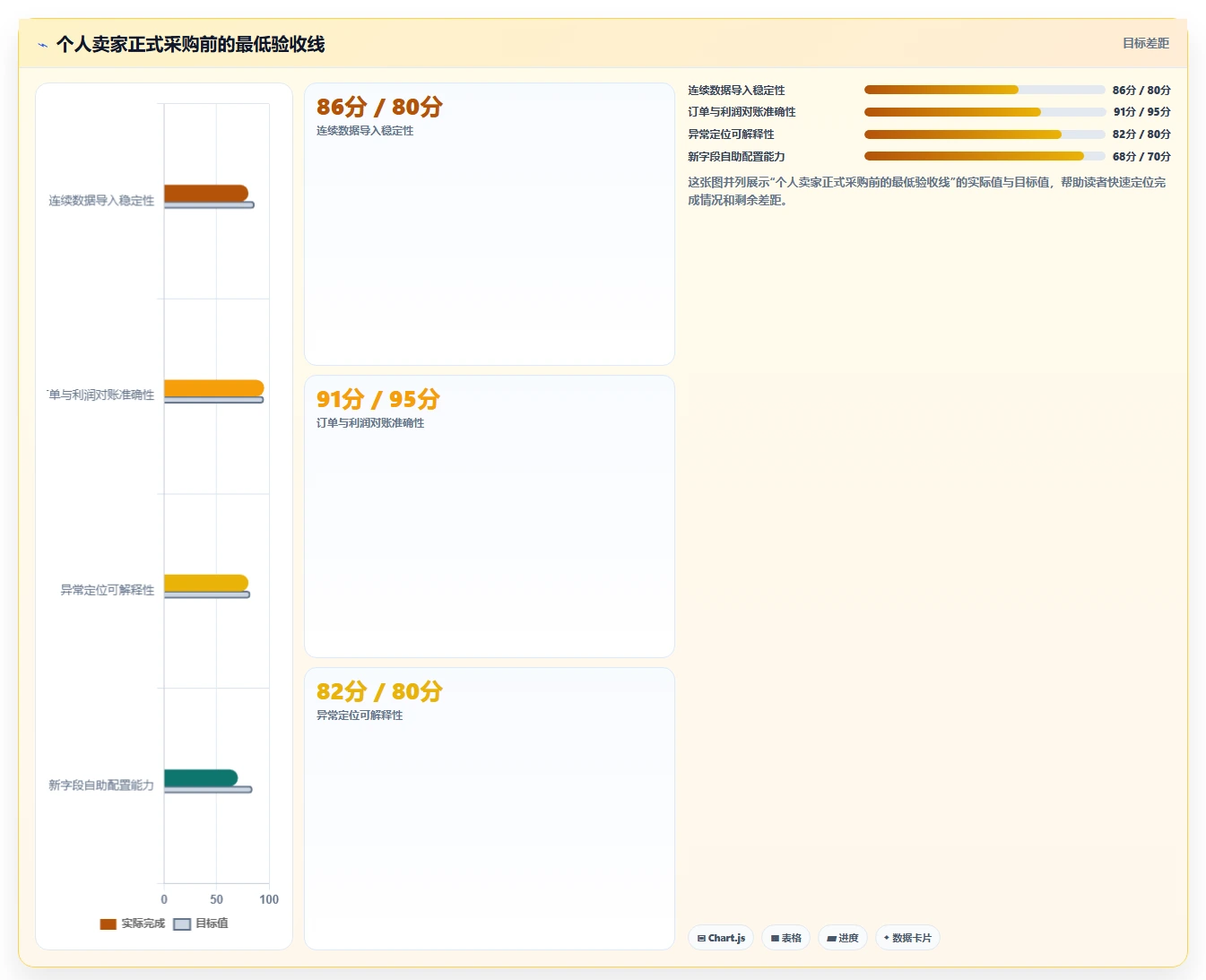
Task: Click the 86分 / 80分 value in progress list
Action: click(1141, 90)
